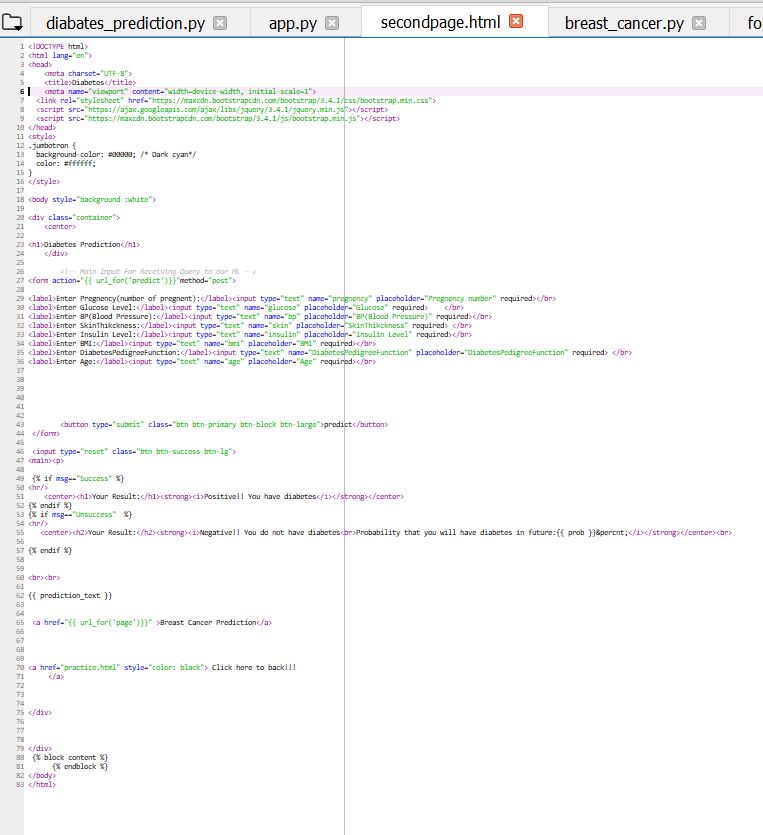The image size is (763, 835).
Task: Click the 'Negative!! You do not have diabetes' line
Action: pyautogui.click(x=386, y=533)
